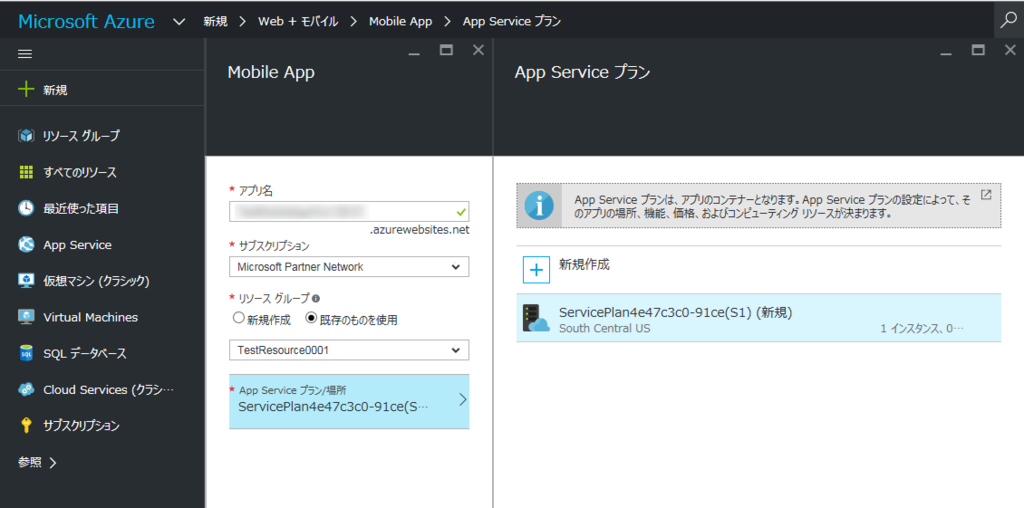
Task: Open the サブスクリプション dropdown Microsoft Partner Network
Action: pos(349,266)
